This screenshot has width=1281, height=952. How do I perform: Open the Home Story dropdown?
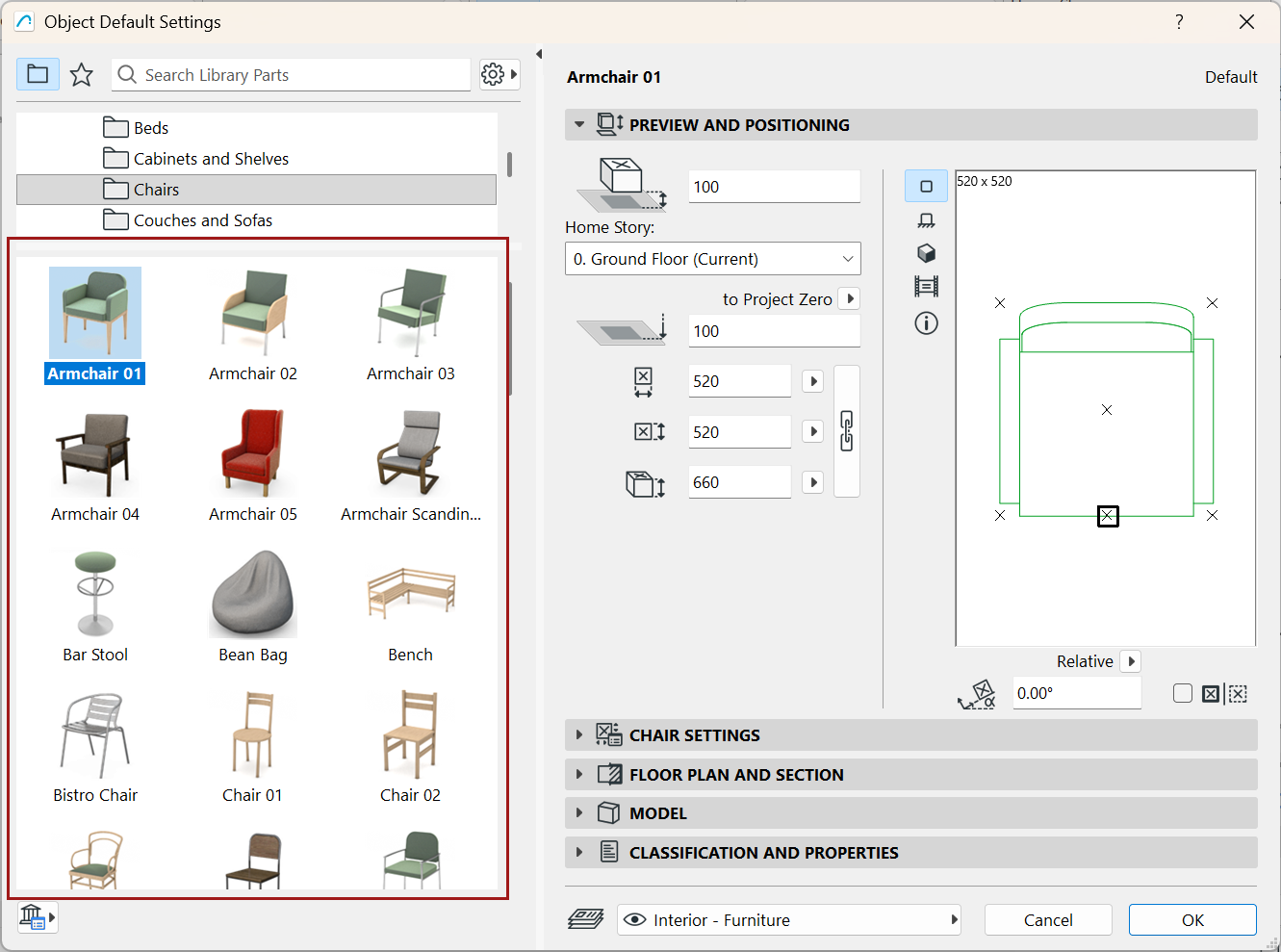[x=712, y=259]
